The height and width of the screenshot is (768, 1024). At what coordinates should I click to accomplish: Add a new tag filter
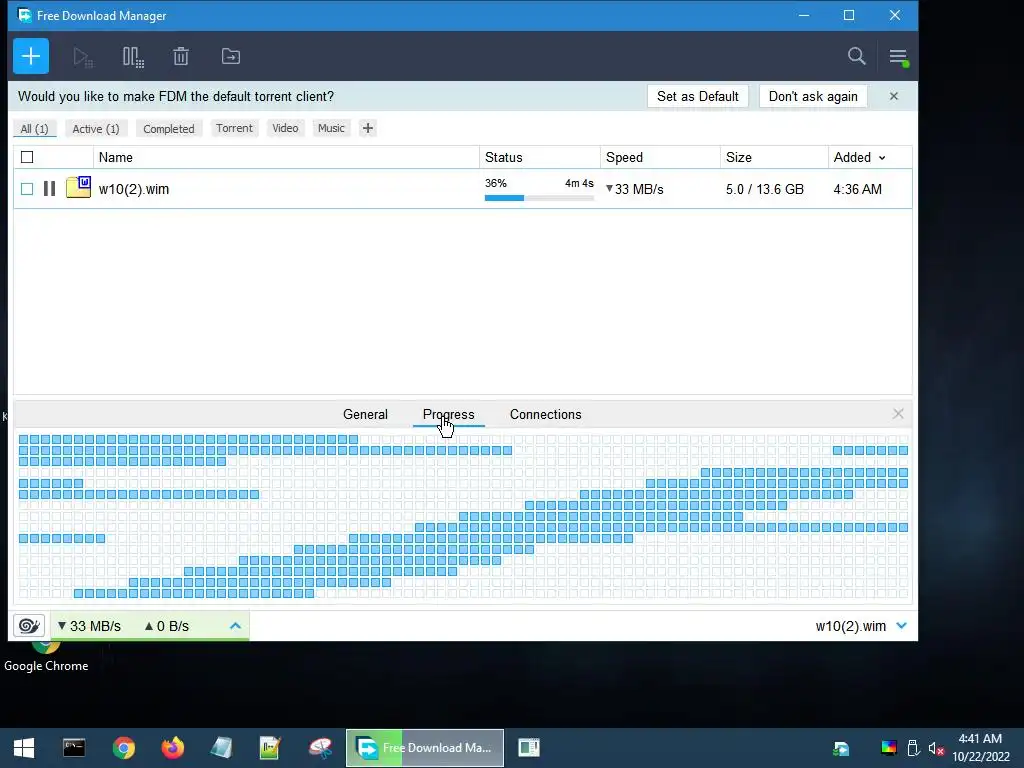tap(368, 128)
